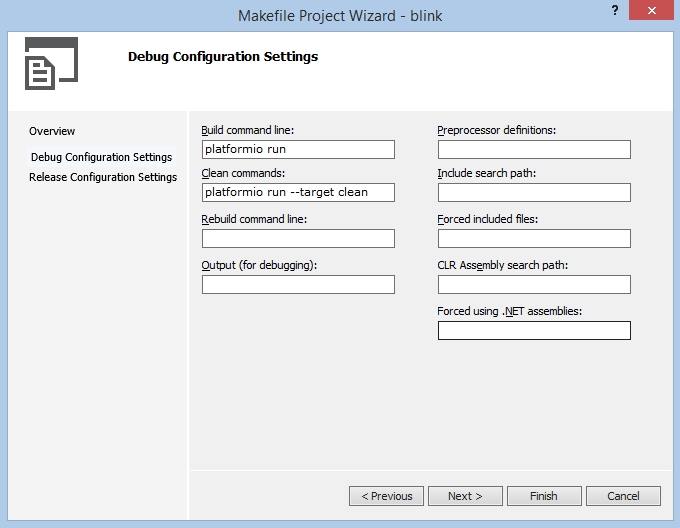
Task: Click the 'Rebuild command line:' label
Action: [254, 219]
